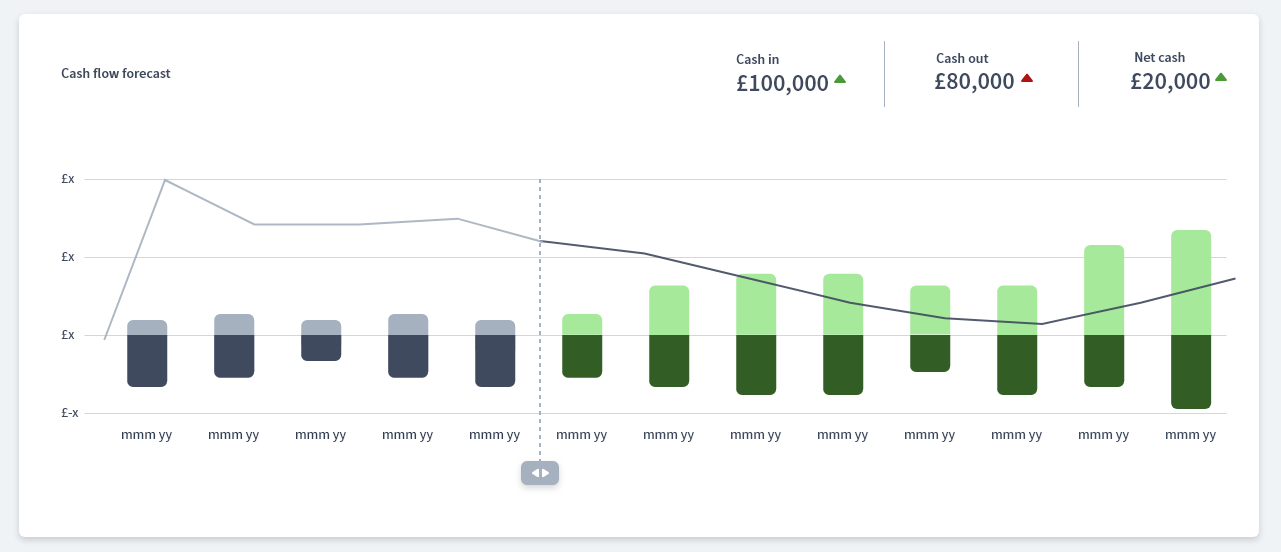This screenshot has height=552, width=1281.
Task: Select the Cash in label
Action: point(757,59)
